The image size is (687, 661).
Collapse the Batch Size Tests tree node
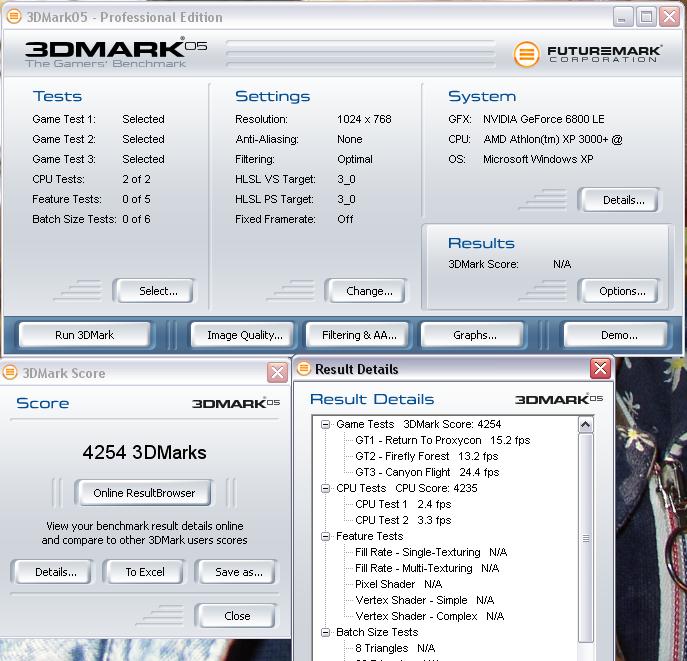pos(325,632)
